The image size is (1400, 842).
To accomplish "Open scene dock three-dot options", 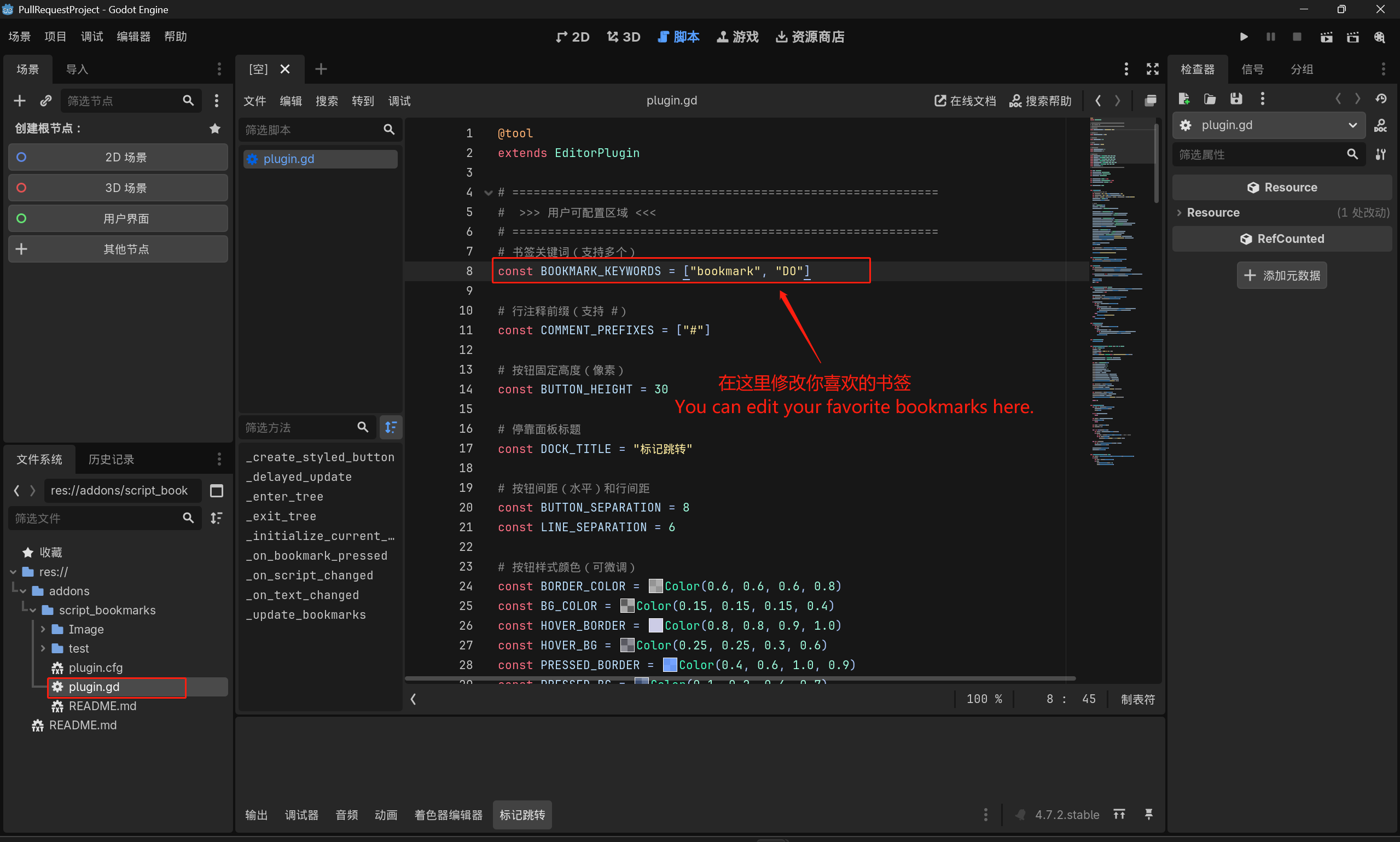I will point(219,68).
